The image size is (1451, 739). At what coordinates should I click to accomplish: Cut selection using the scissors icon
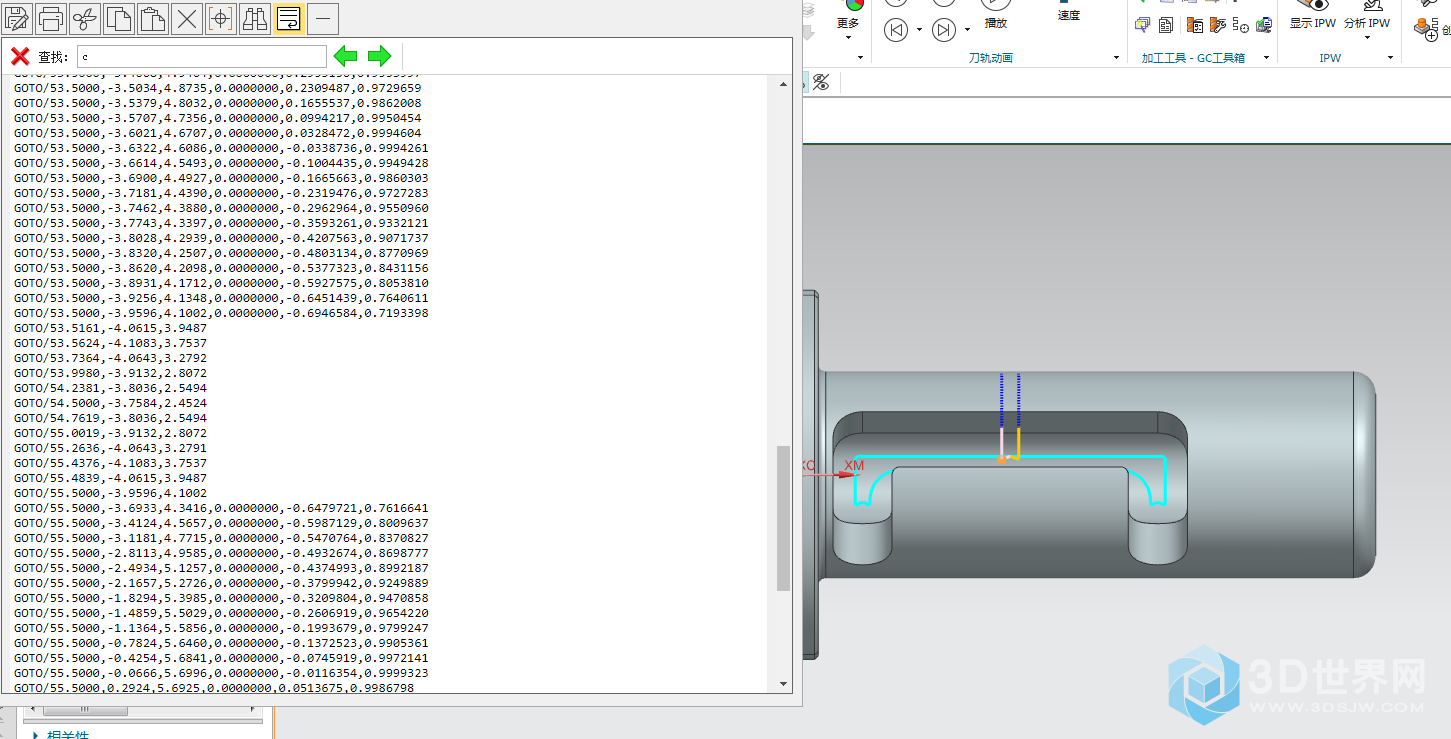click(x=86, y=18)
